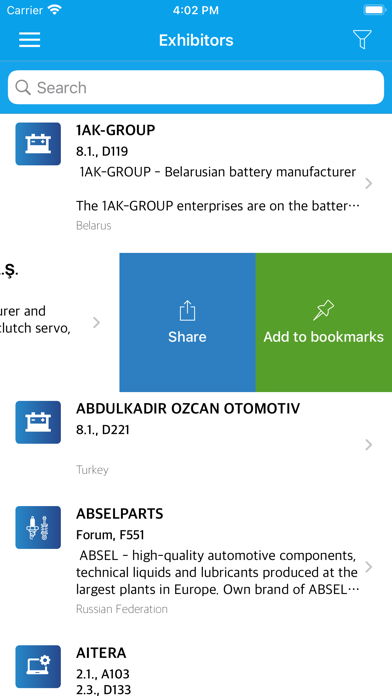The height and width of the screenshot is (696, 392).
Task: Expand the swiped row's chevron
Action: coord(96,322)
